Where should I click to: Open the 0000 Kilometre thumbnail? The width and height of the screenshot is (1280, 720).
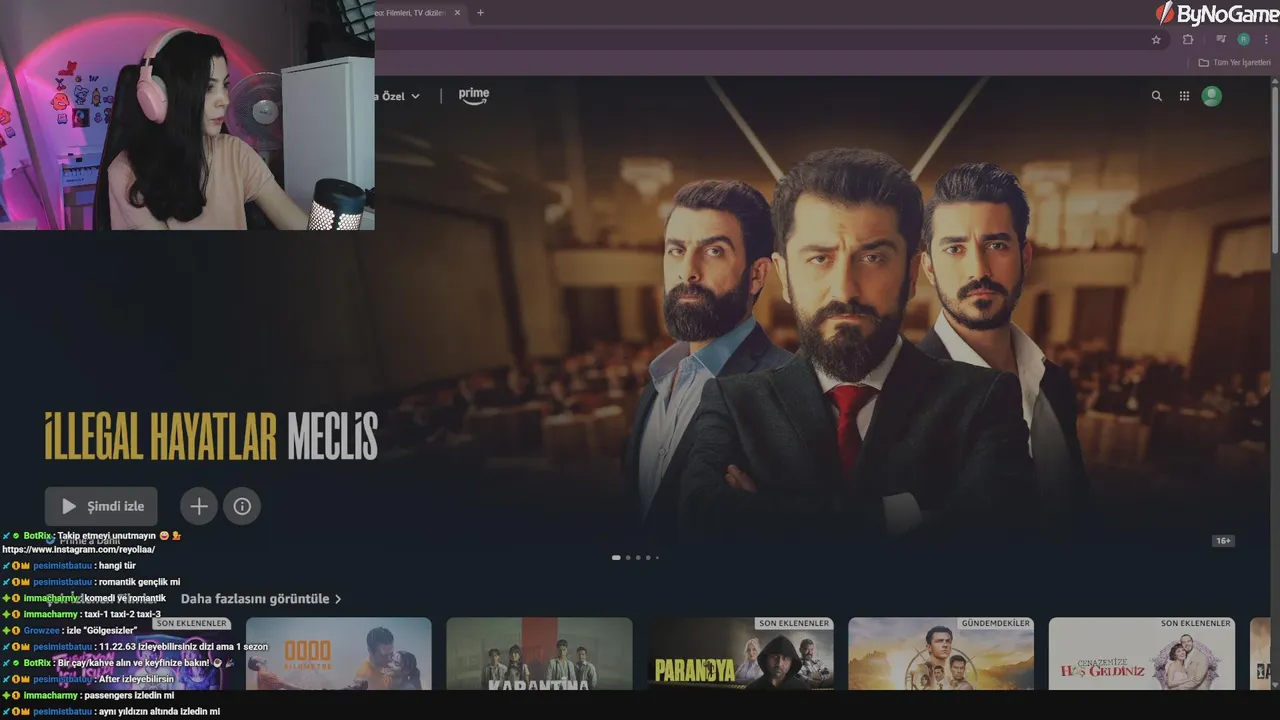(339, 654)
